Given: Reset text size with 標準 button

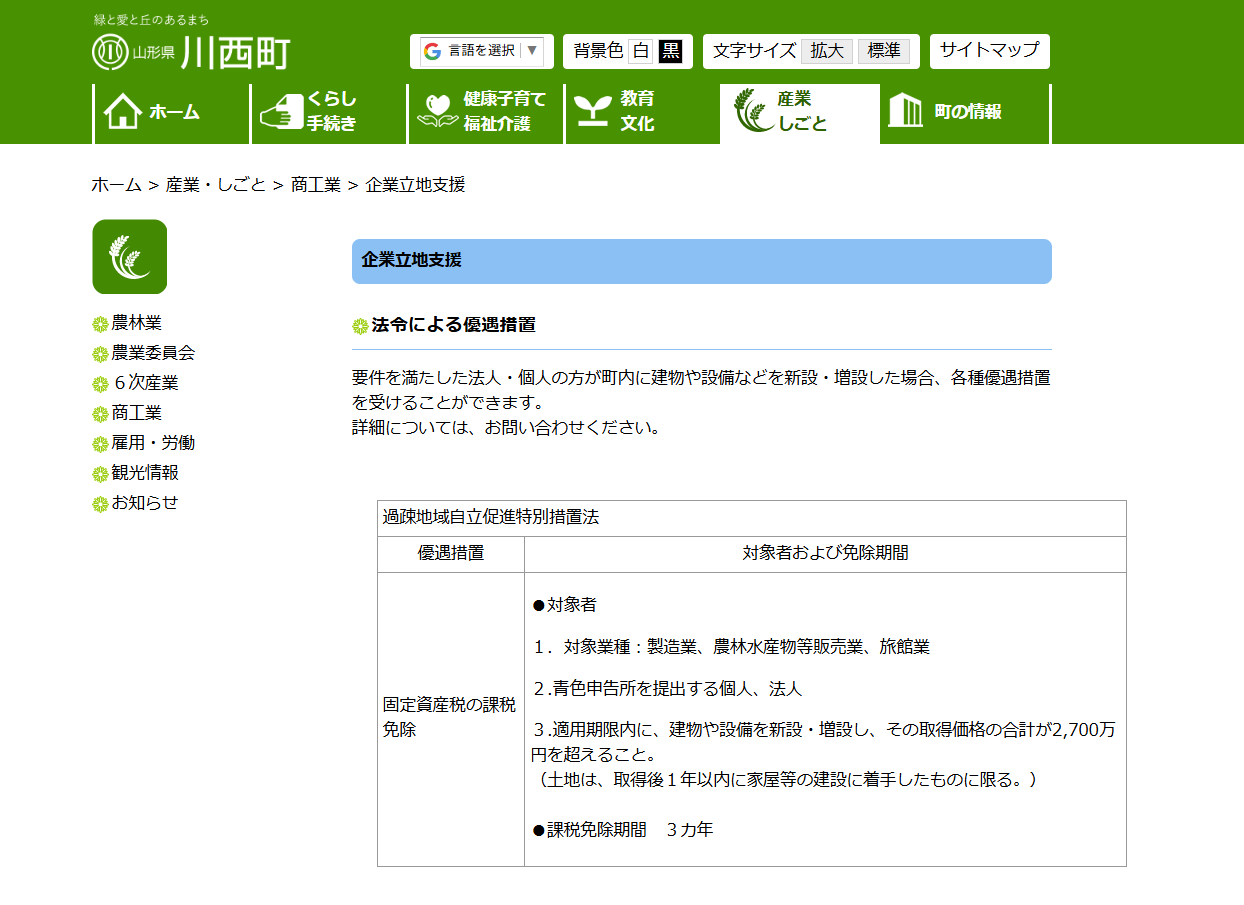Looking at the screenshot, I should pos(884,51).
